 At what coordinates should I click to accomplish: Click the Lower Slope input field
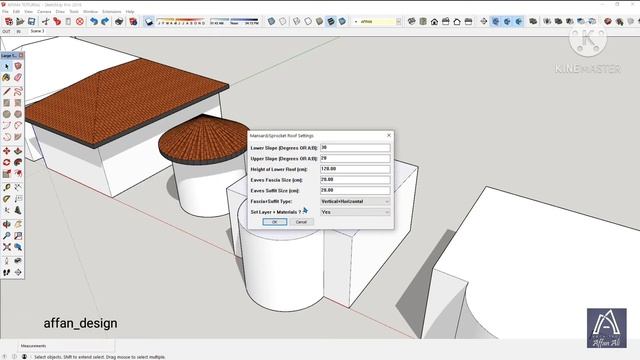(x=355, y=147)
